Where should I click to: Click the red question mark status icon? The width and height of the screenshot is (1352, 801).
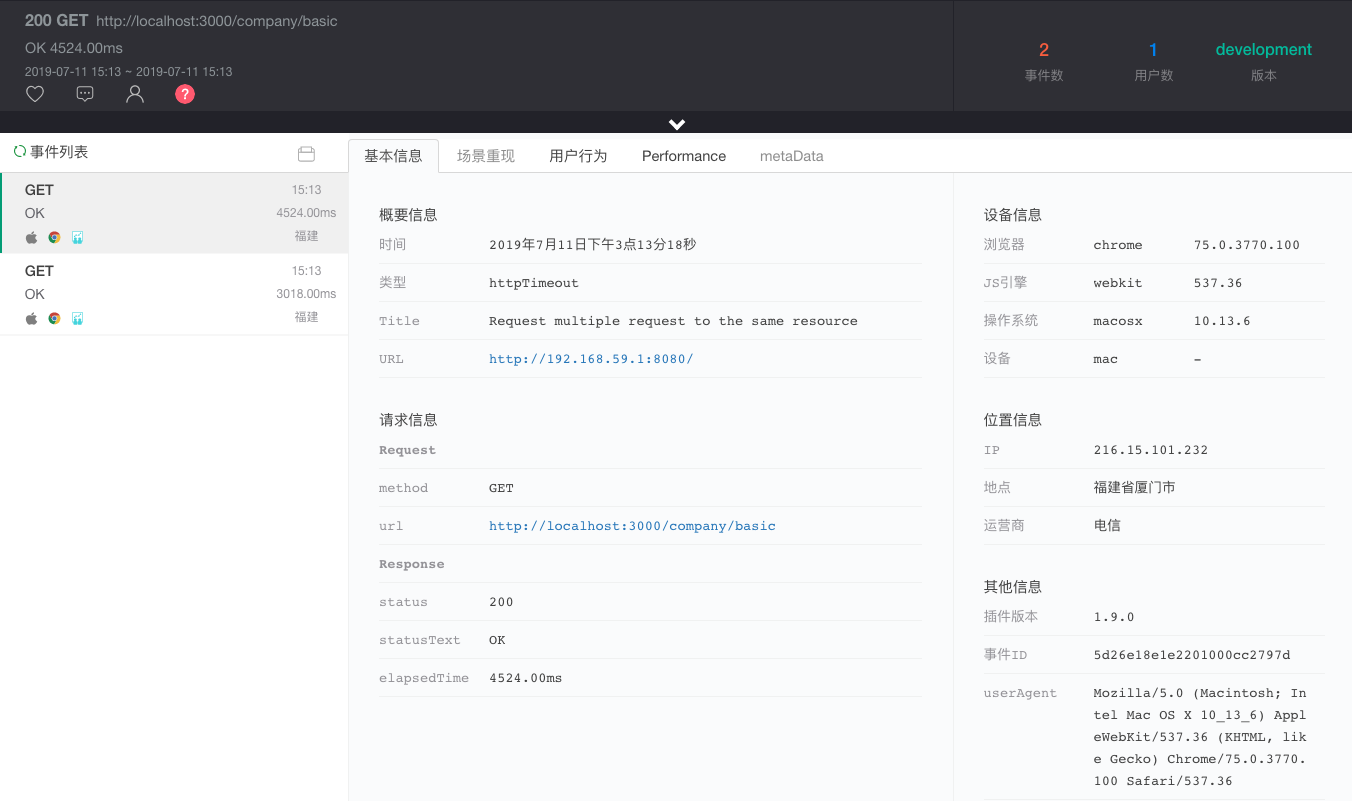click(185, 94)
